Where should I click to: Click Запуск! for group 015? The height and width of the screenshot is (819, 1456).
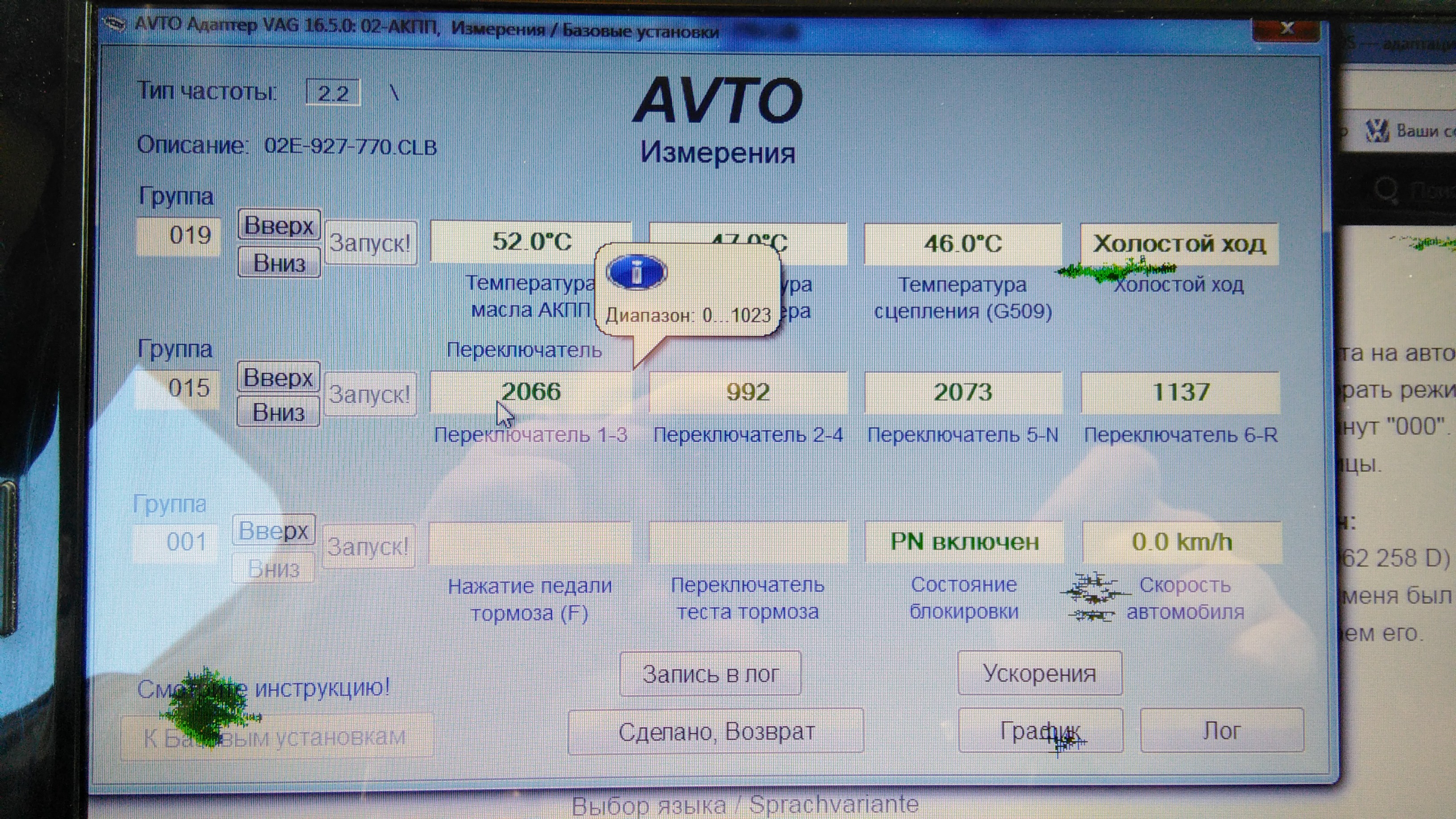click(370, 394)
